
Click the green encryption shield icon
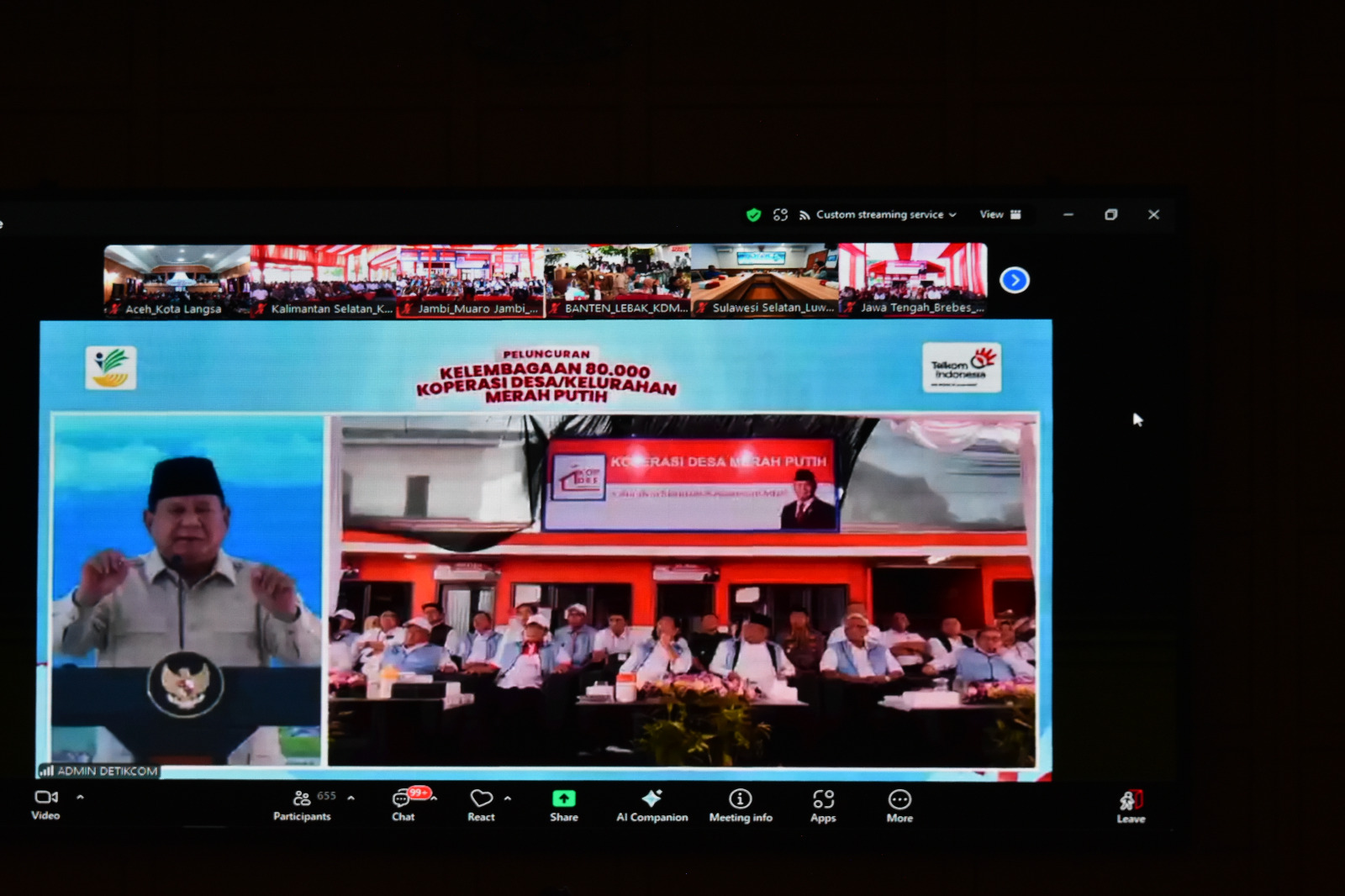(x=753, y=215)
